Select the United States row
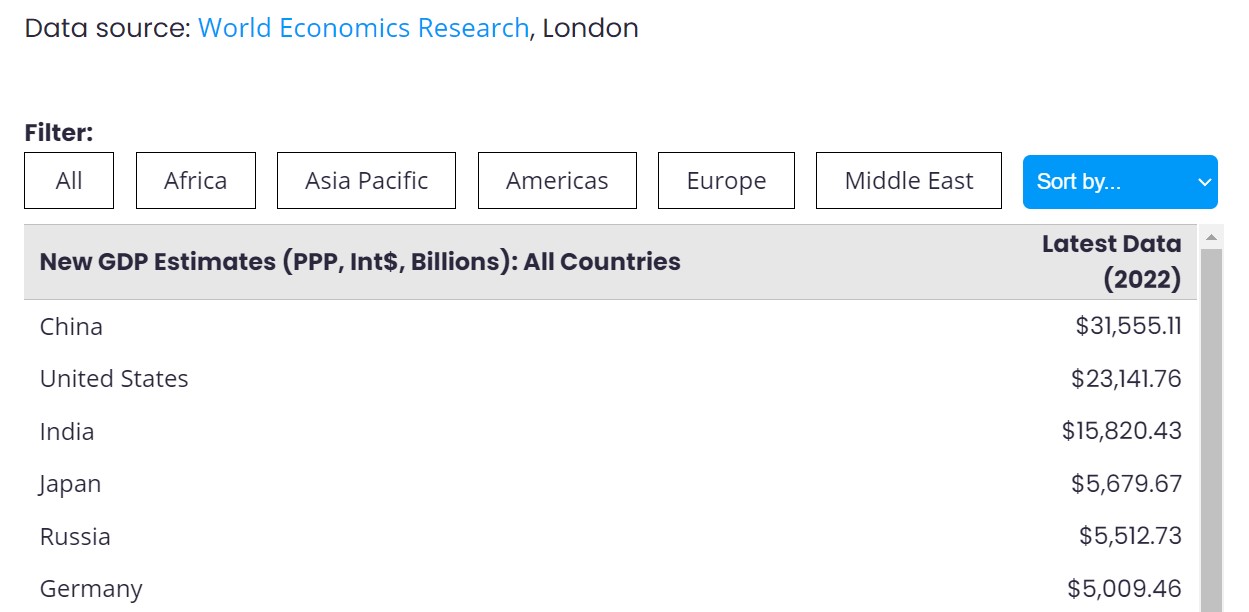This screenshot has width=1249, height=612. click(x=610, y=379)
